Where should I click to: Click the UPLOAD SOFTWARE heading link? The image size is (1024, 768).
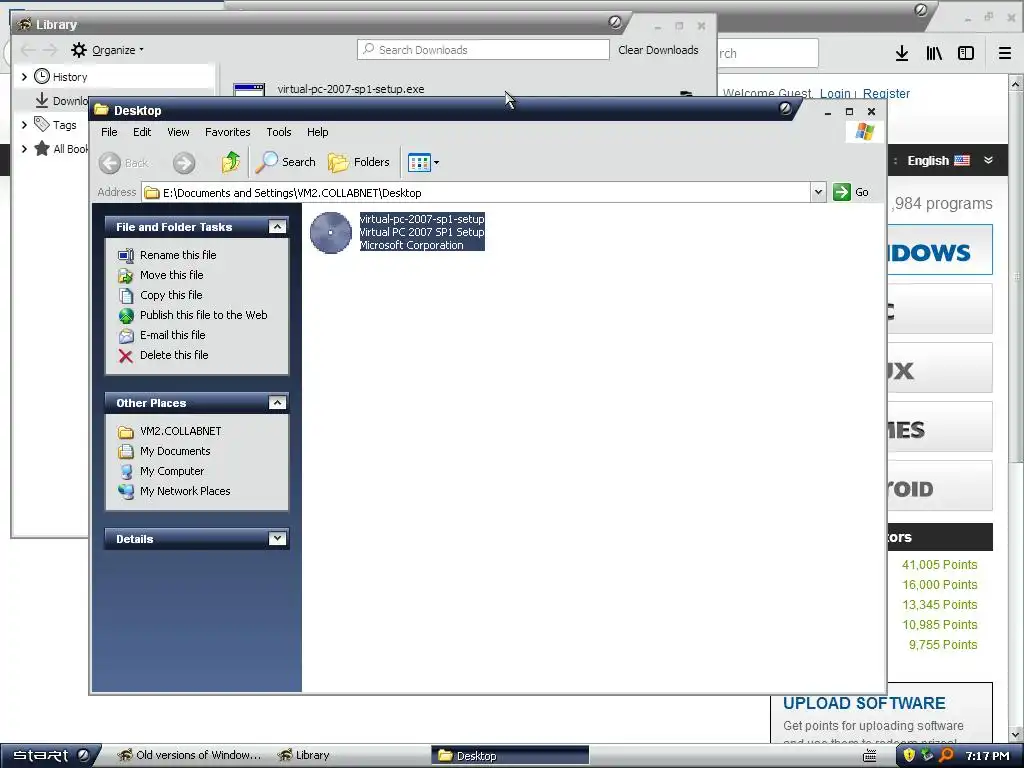point(864,703)
